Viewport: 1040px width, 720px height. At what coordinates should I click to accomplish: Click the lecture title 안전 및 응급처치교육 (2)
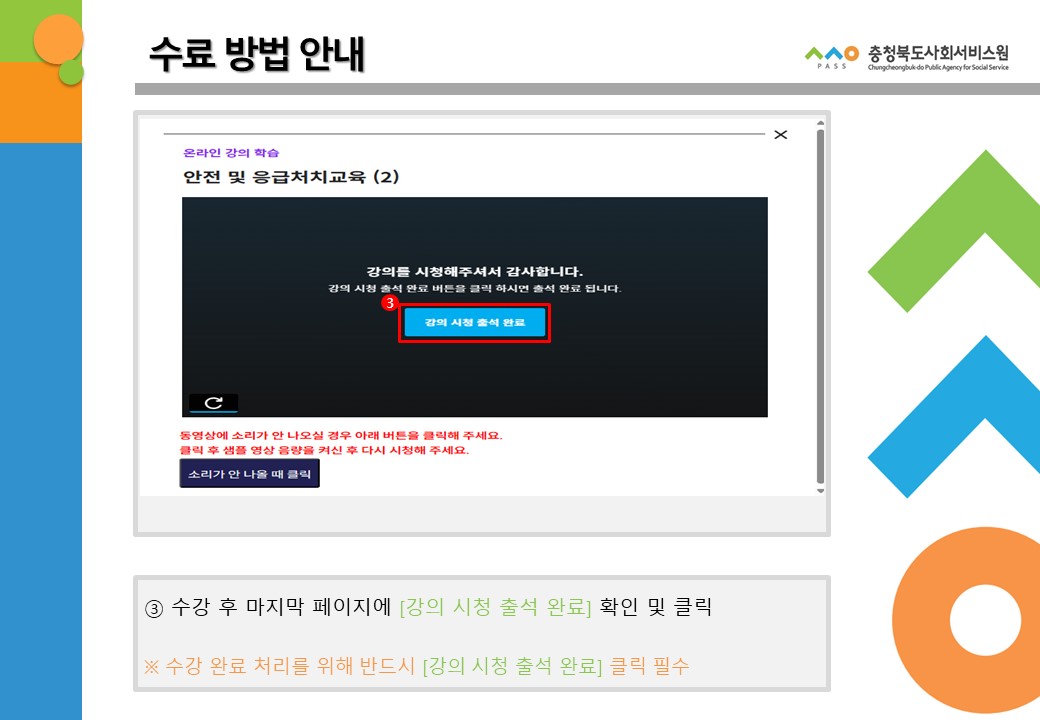click(291, 177)
